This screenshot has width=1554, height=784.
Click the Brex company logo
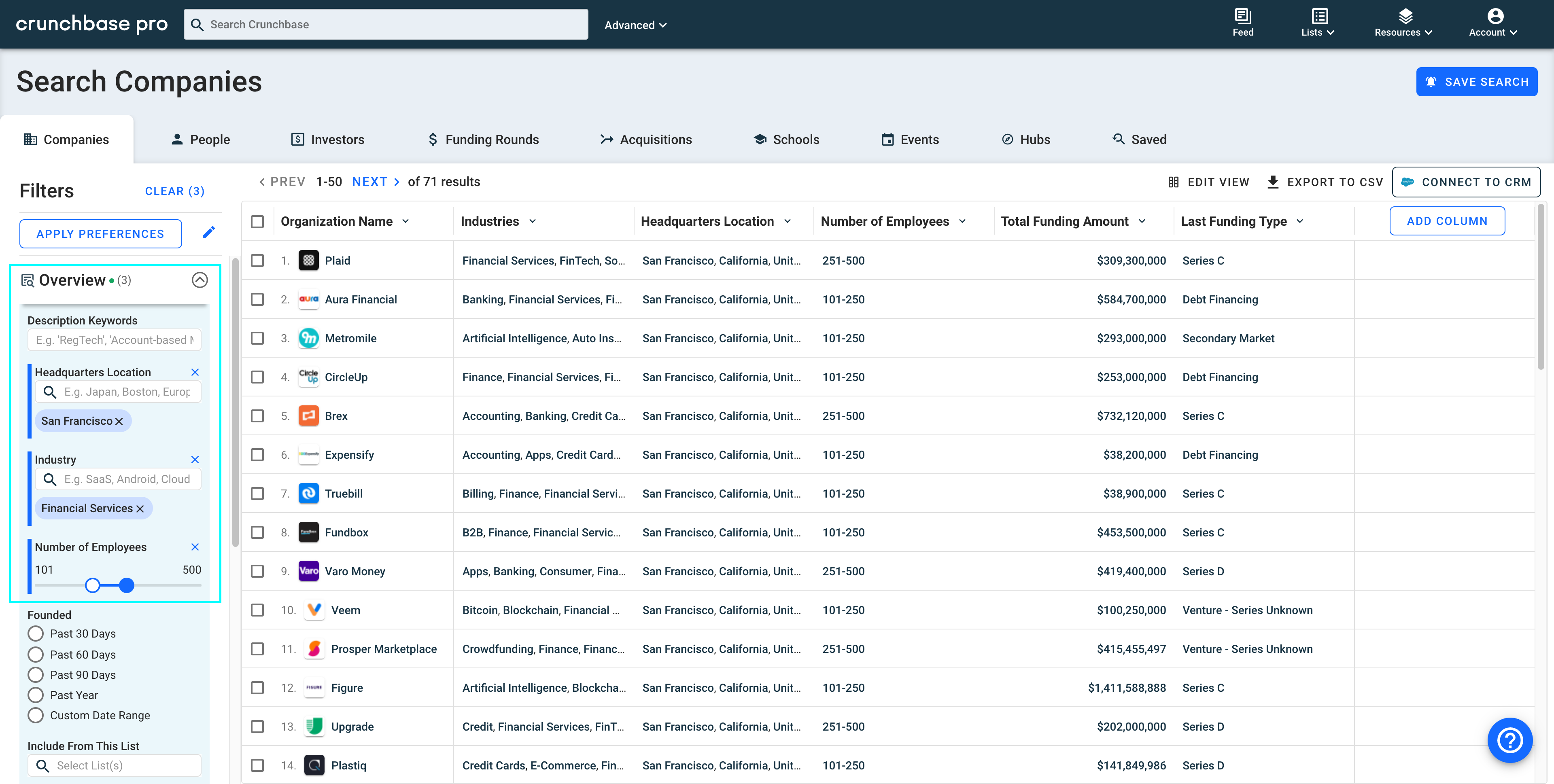pos(308,416)
